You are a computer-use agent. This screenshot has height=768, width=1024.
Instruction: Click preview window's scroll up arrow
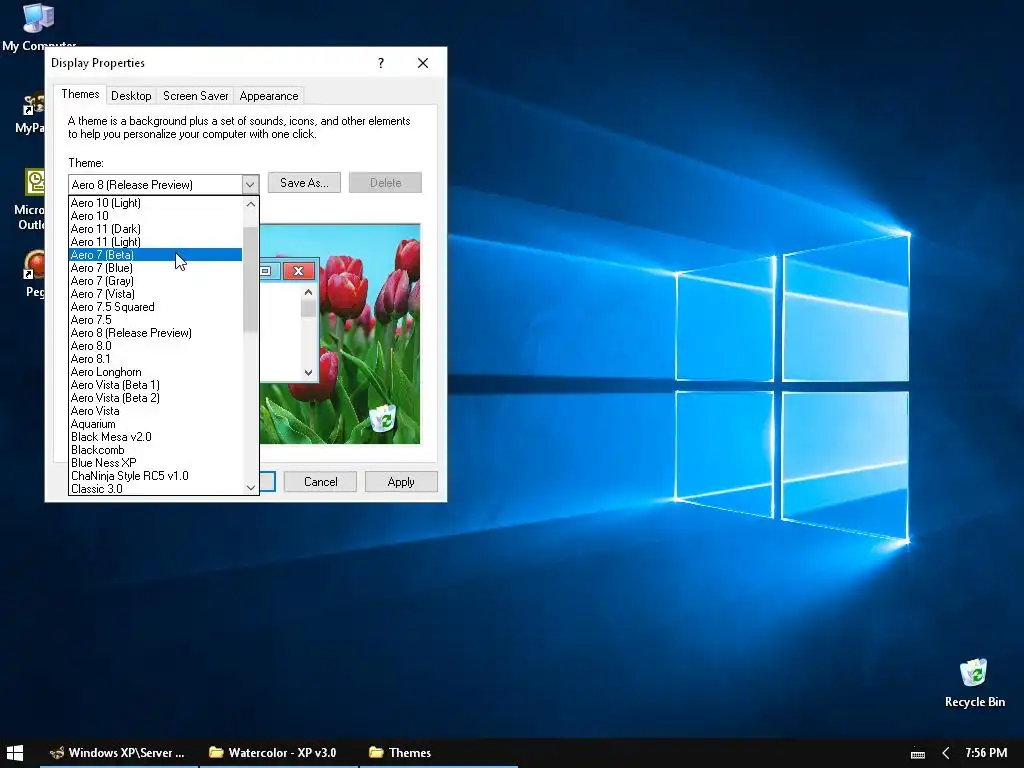point(308,293)
